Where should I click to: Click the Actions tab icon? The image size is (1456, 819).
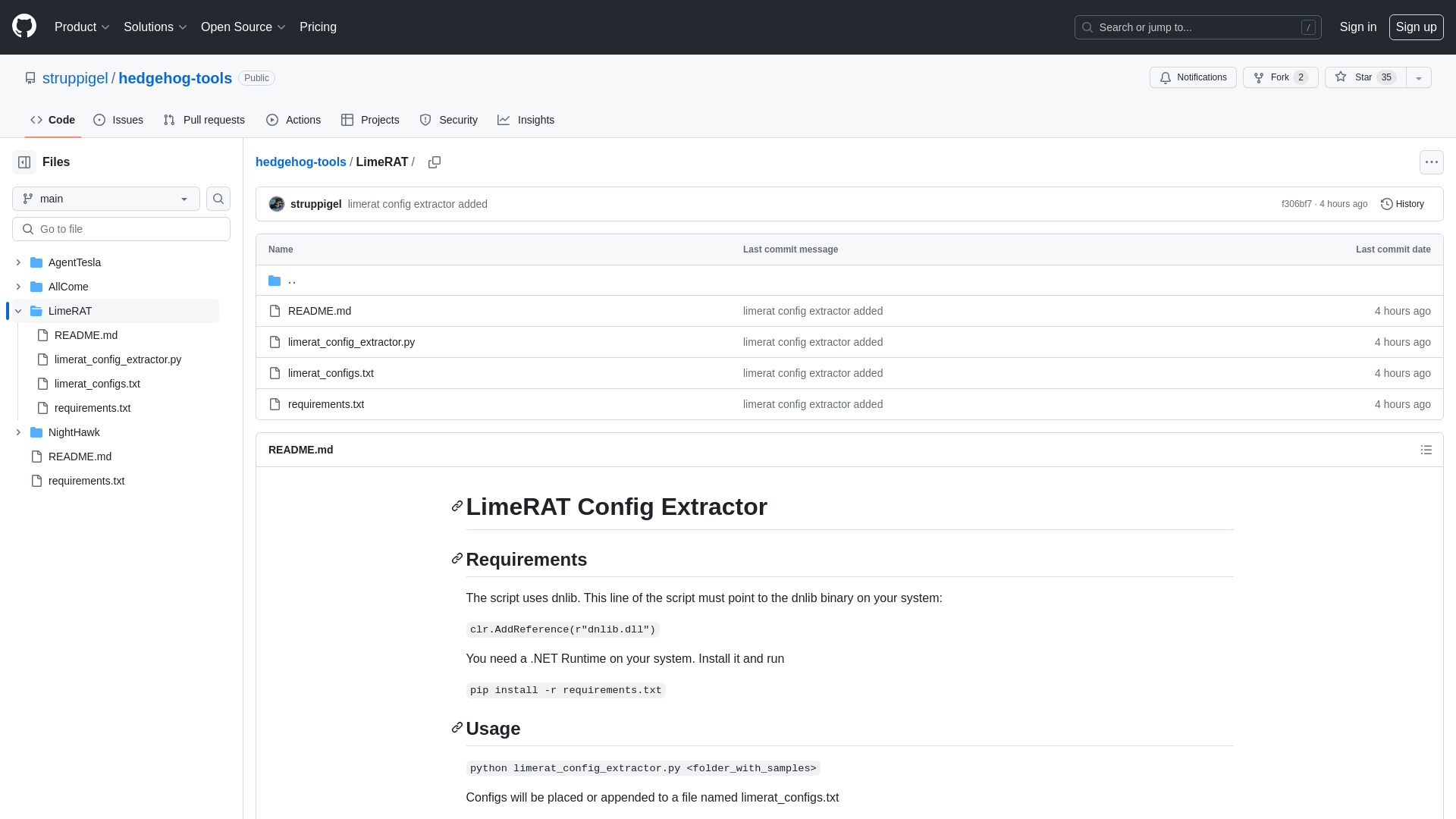pos(272,119)
